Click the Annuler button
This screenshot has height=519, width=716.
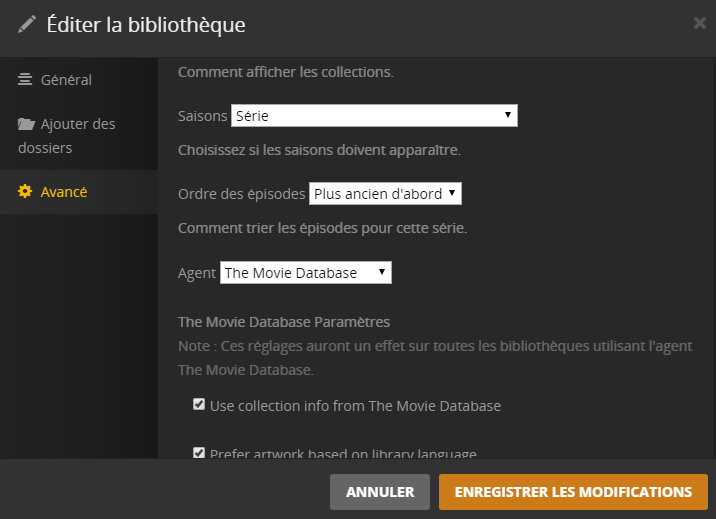(x=380, y=492)
